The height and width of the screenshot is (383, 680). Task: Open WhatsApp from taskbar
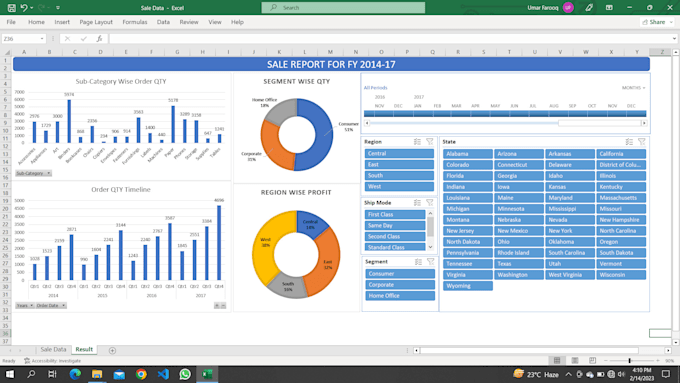click(185, 374)
